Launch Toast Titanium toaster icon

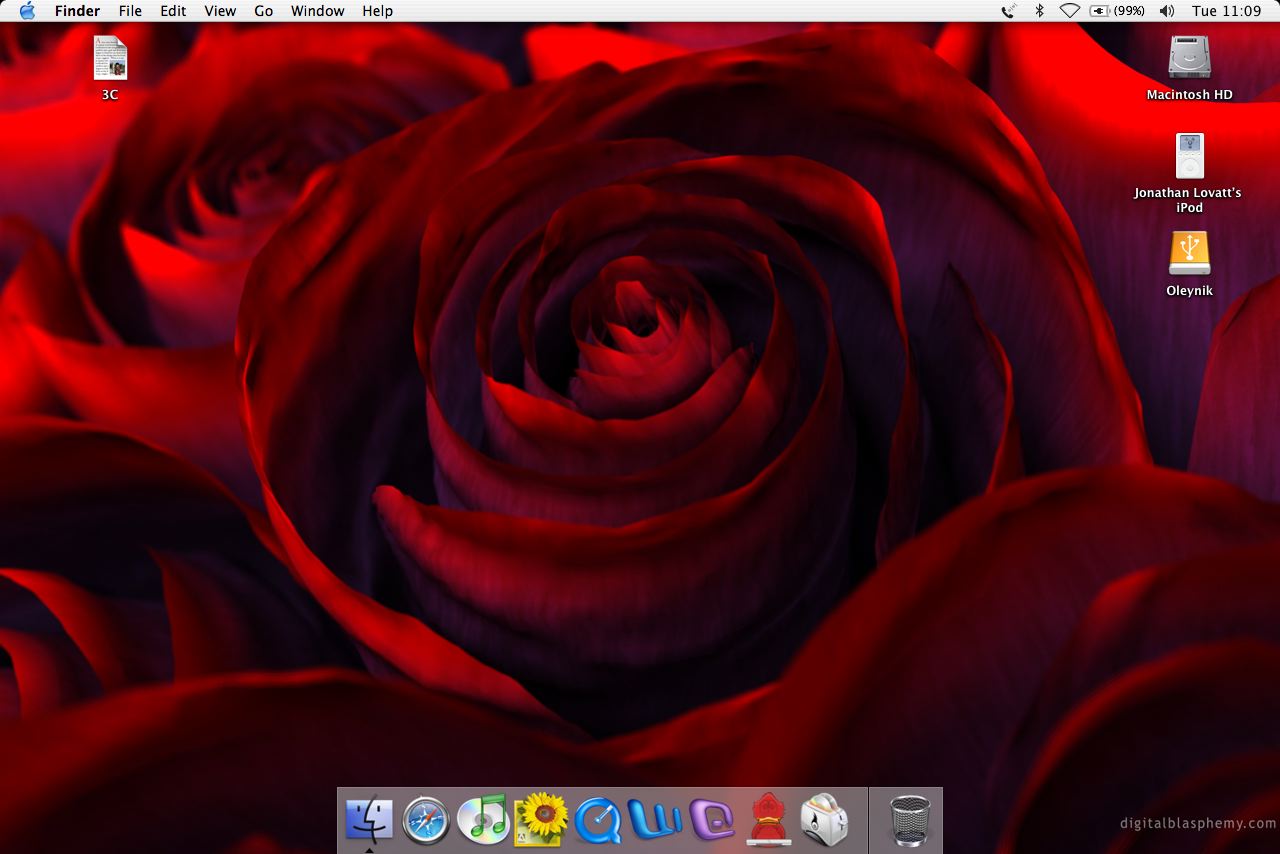click(824, 820)
